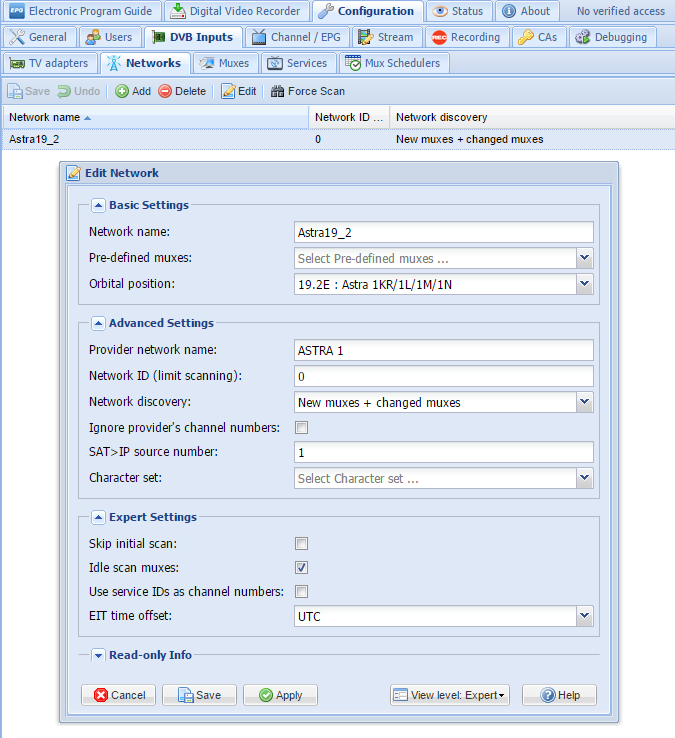
Task: Open the Electronic Program Guide tab
Action: tap(80, 11)
